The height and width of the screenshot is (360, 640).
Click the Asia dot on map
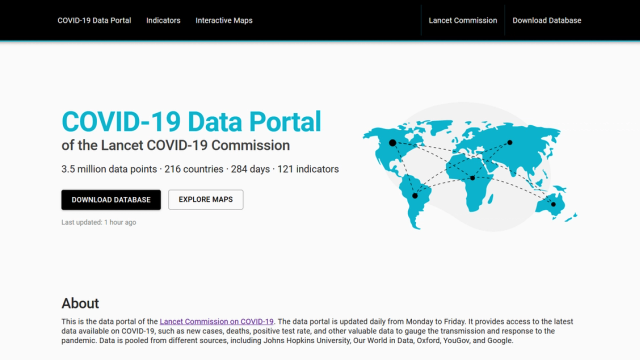coord(510,142)
